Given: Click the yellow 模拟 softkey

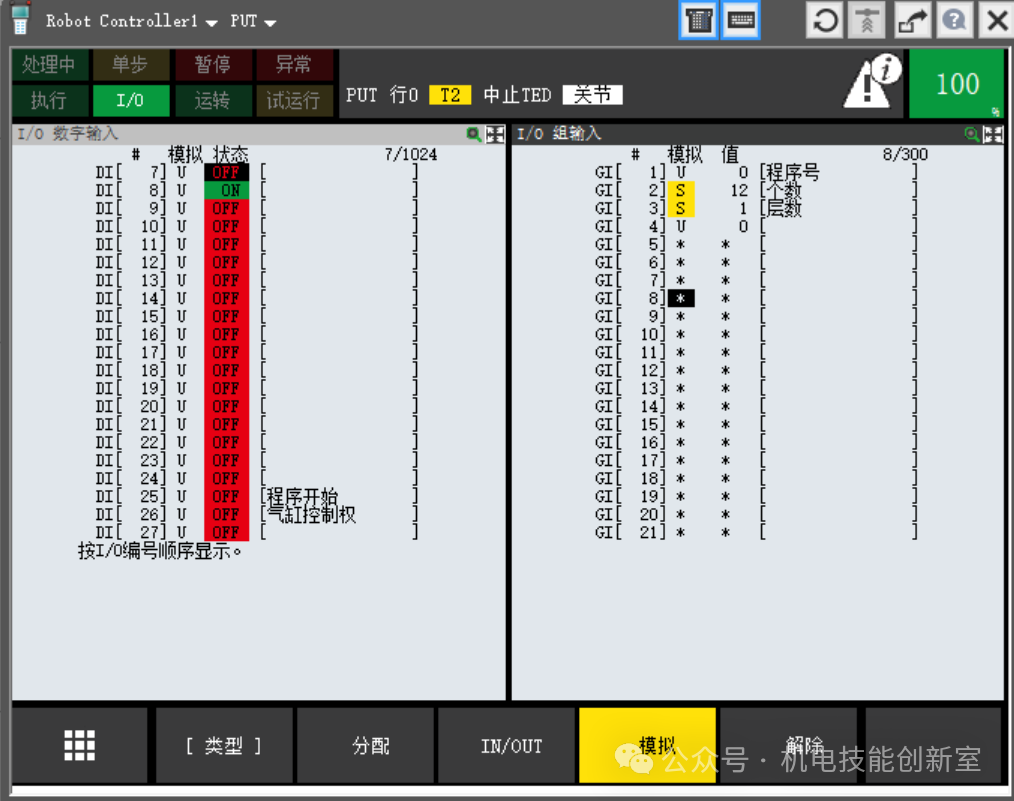Looking at the screenshot, I should (647, 745).
